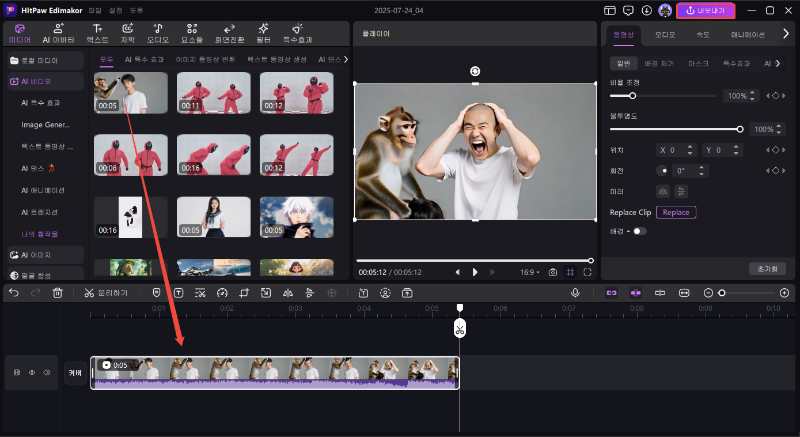The height and width of the screenshot is (437, 800).
Task: Increase the scale percentage stepper
Action: pos(753,93)
